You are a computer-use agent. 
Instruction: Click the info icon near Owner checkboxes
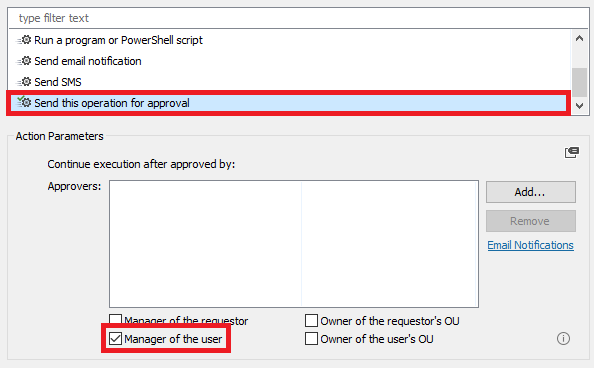point(563,338)
